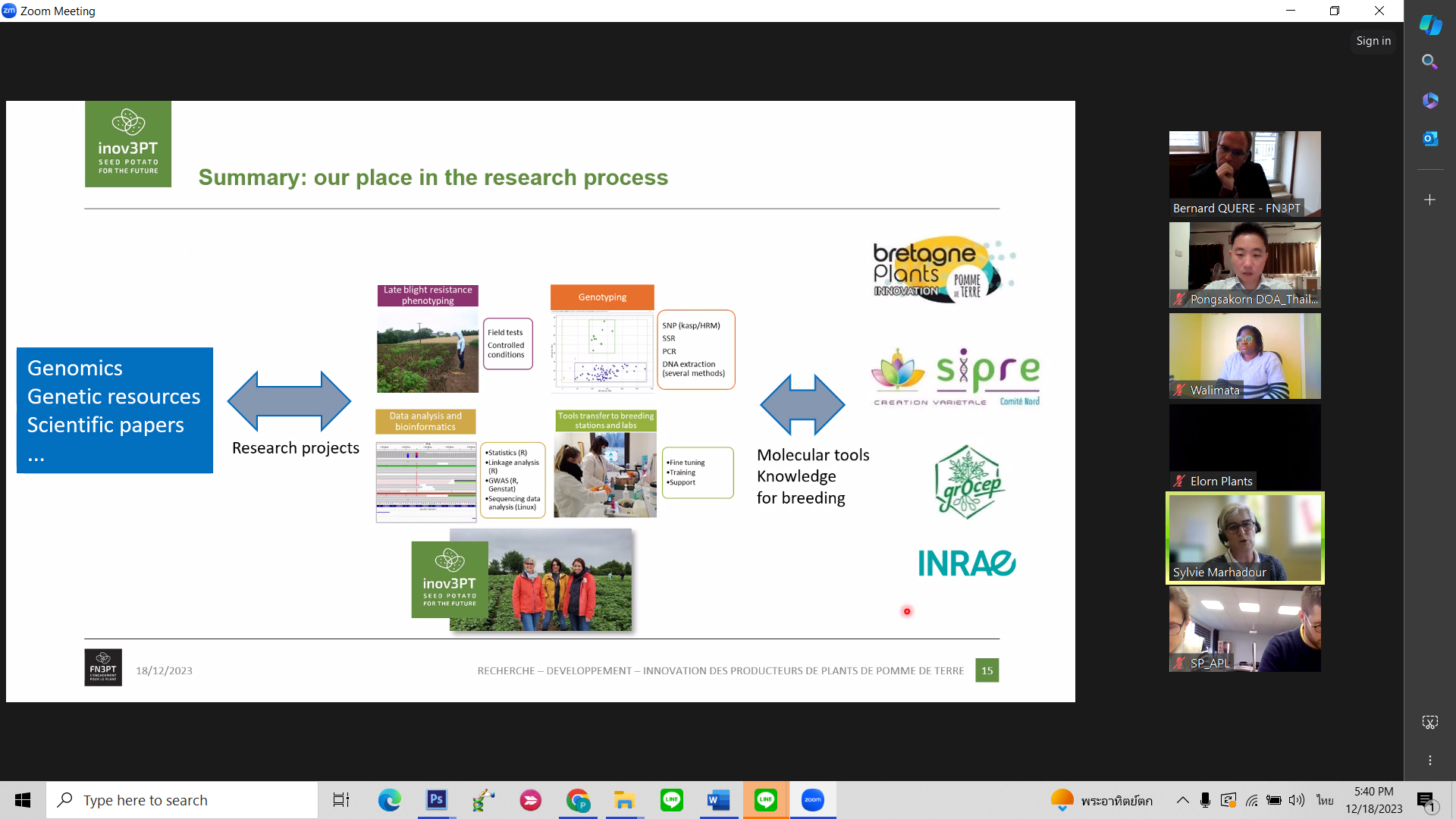Switch input language ไทย indicator

(1325, 800)
